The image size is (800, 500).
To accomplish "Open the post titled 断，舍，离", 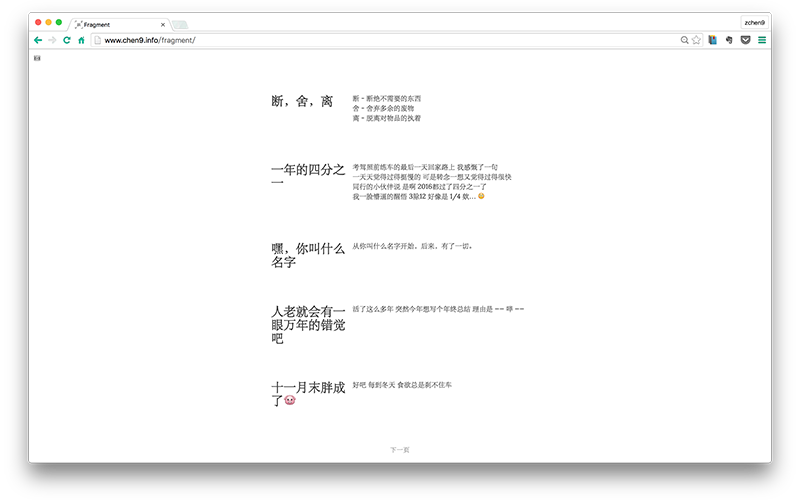I will tap(302, 101).
